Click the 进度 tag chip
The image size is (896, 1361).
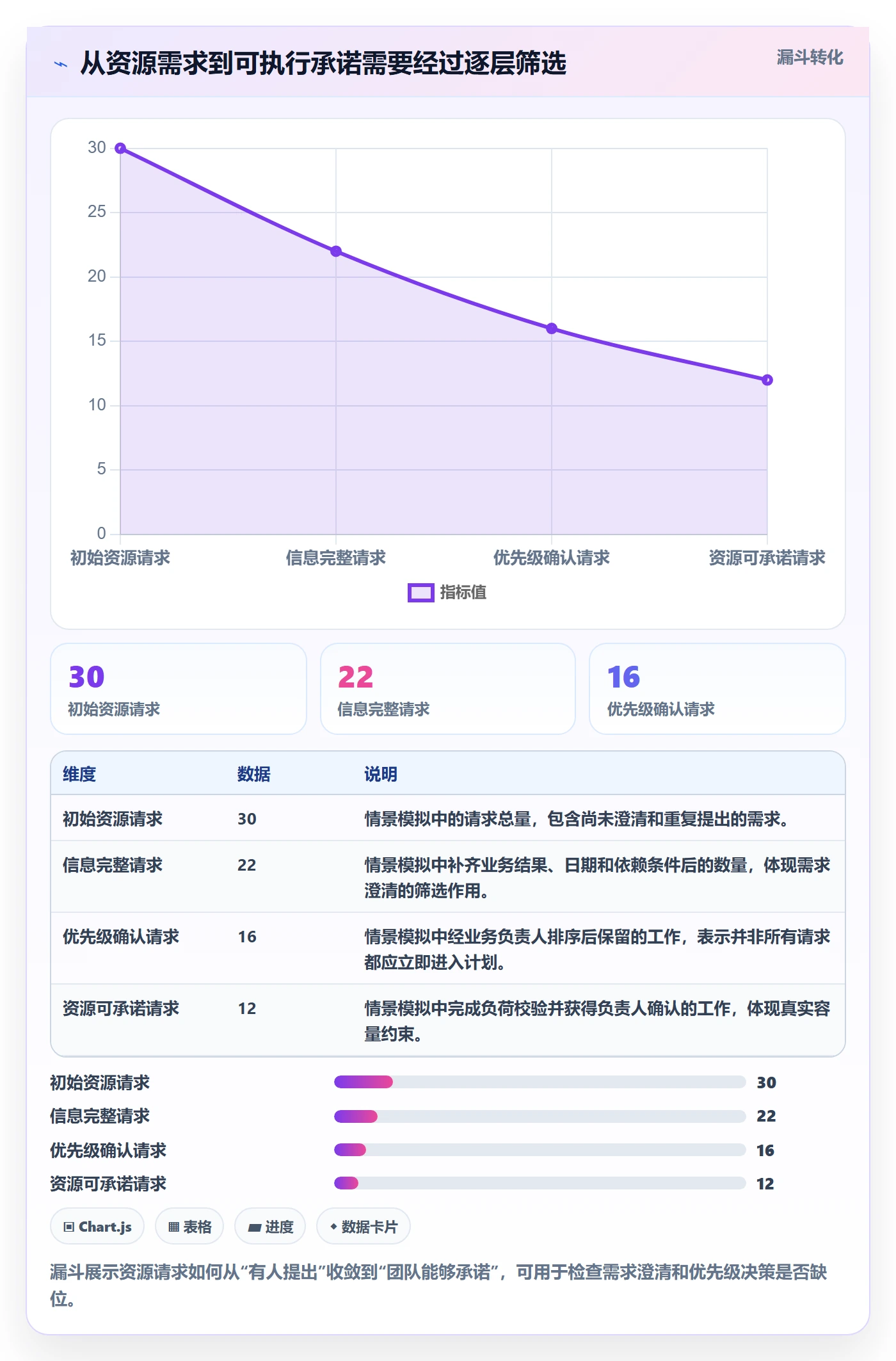point(270,1227)
